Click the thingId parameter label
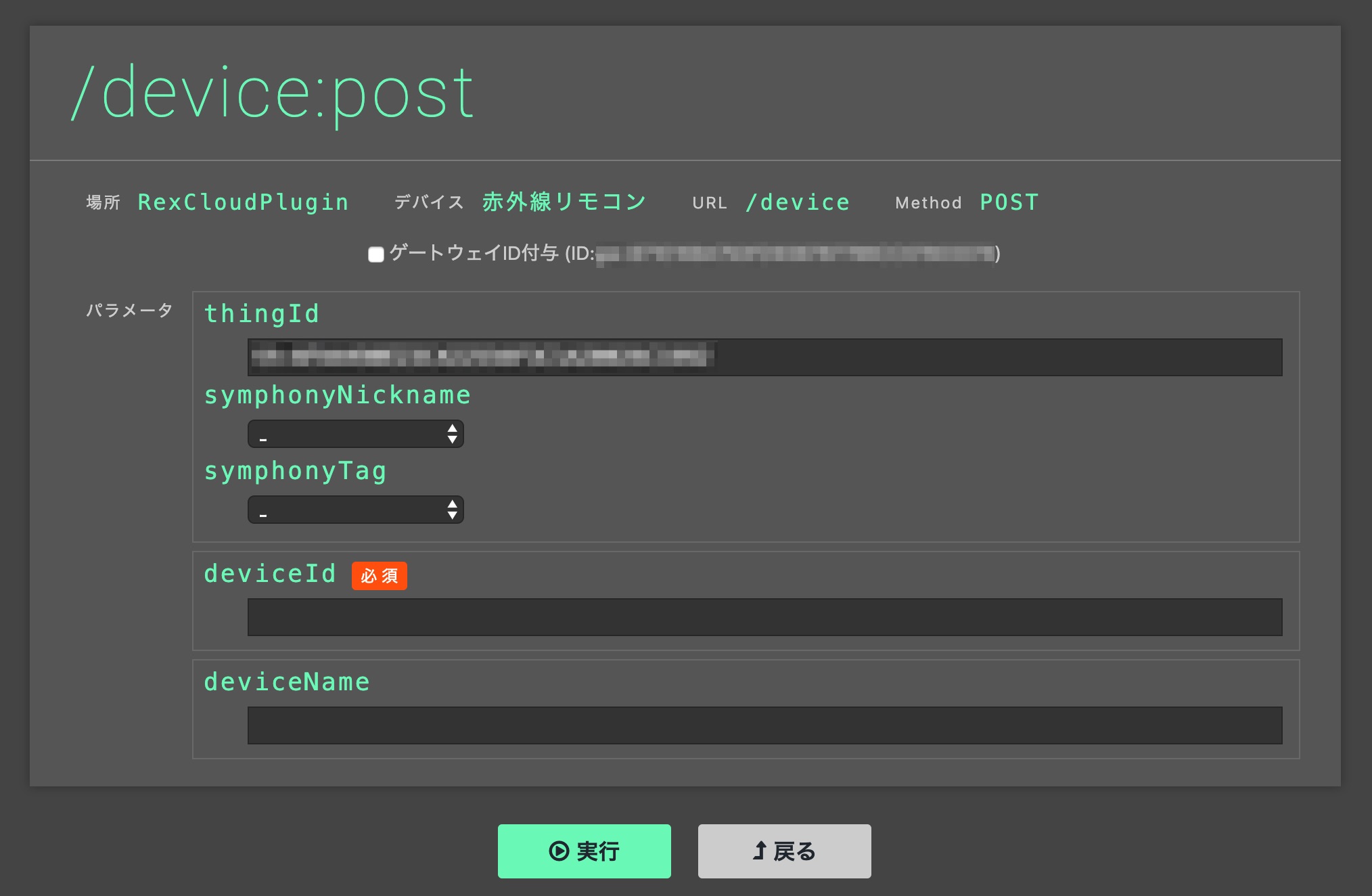The width and height of the screenshot is (1372, 896). tap(262, 314)
